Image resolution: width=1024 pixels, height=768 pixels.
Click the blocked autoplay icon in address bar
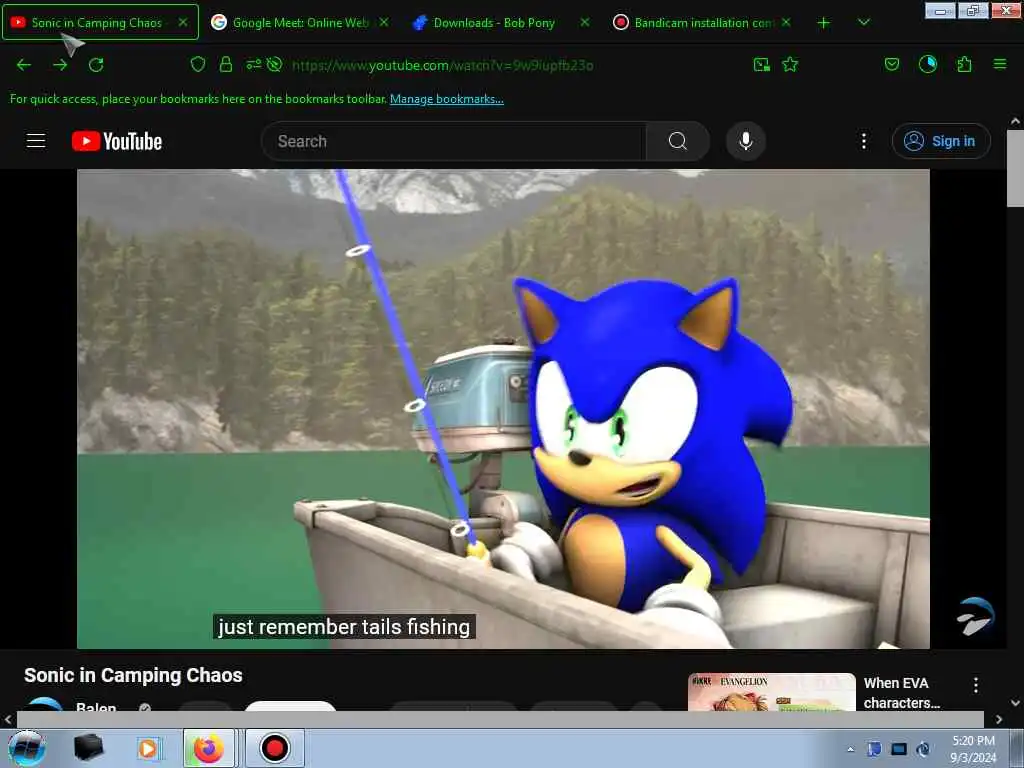(275, 64)
